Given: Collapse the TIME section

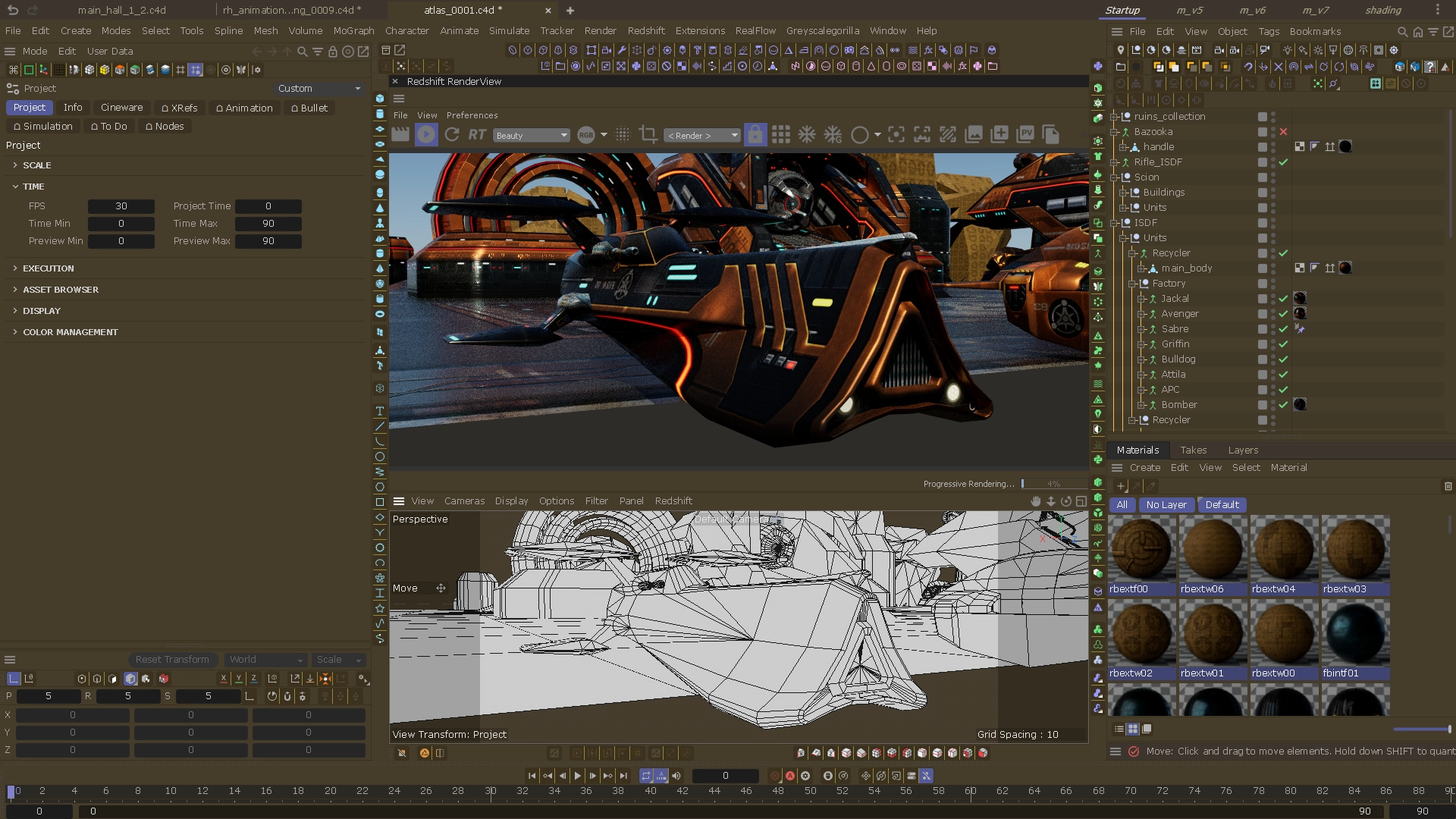Looking at the screenshot, I should 15,187.
